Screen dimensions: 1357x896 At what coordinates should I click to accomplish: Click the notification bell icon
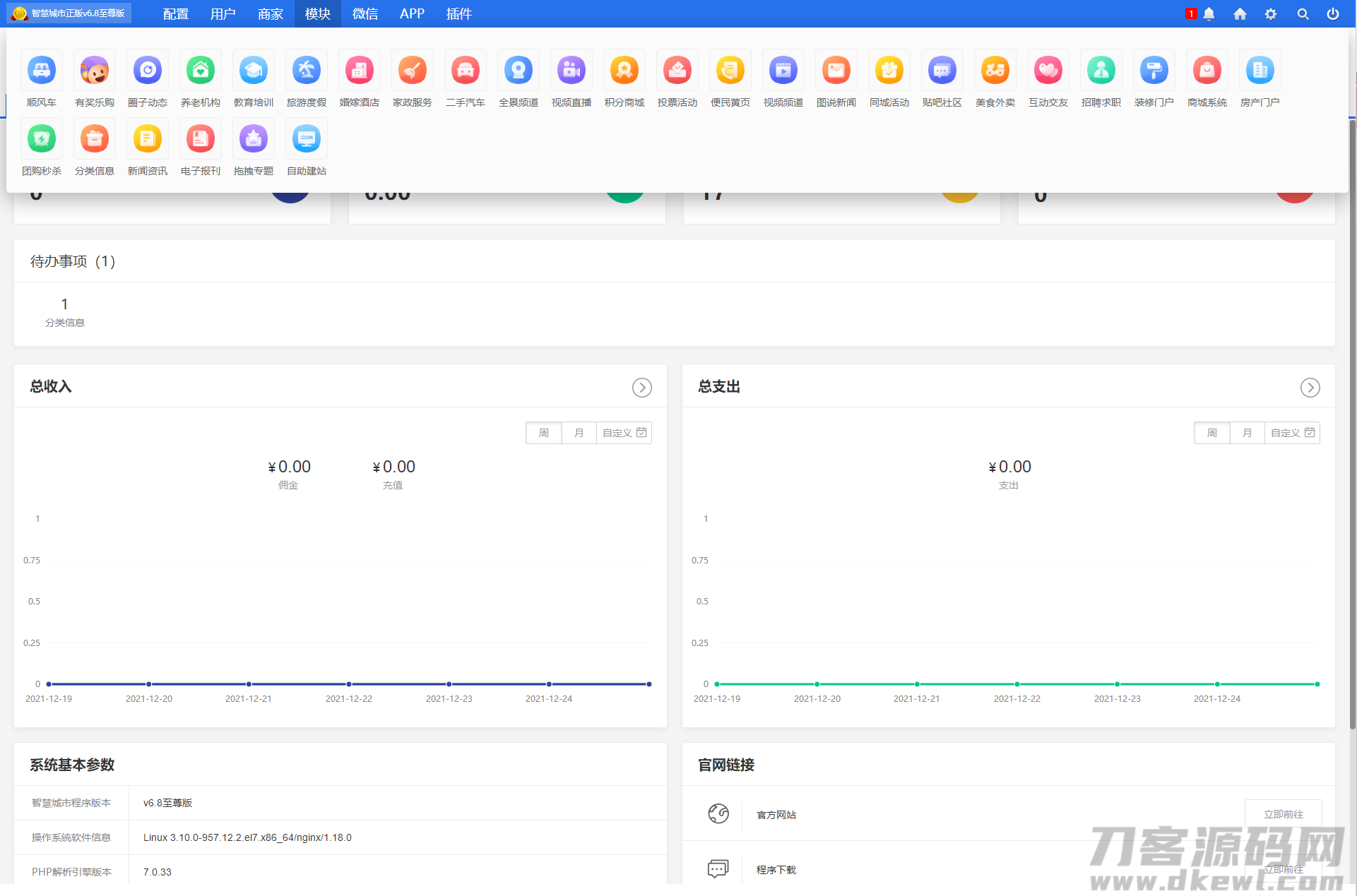tap(1209, 14)
